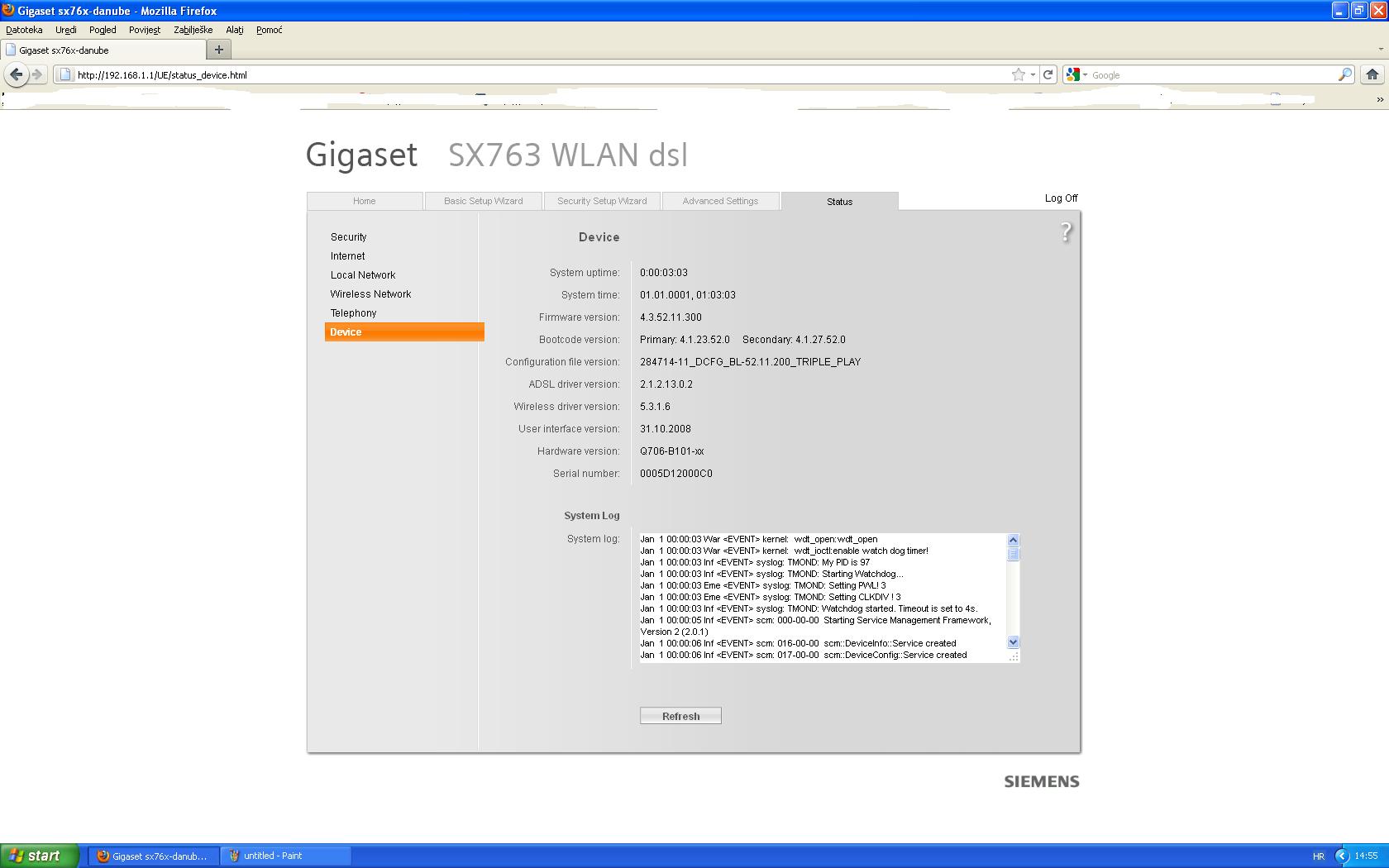This screenshot has height=868, width=1389.
Task: Click the configuration file version value
Action: (x=750, y=362)
